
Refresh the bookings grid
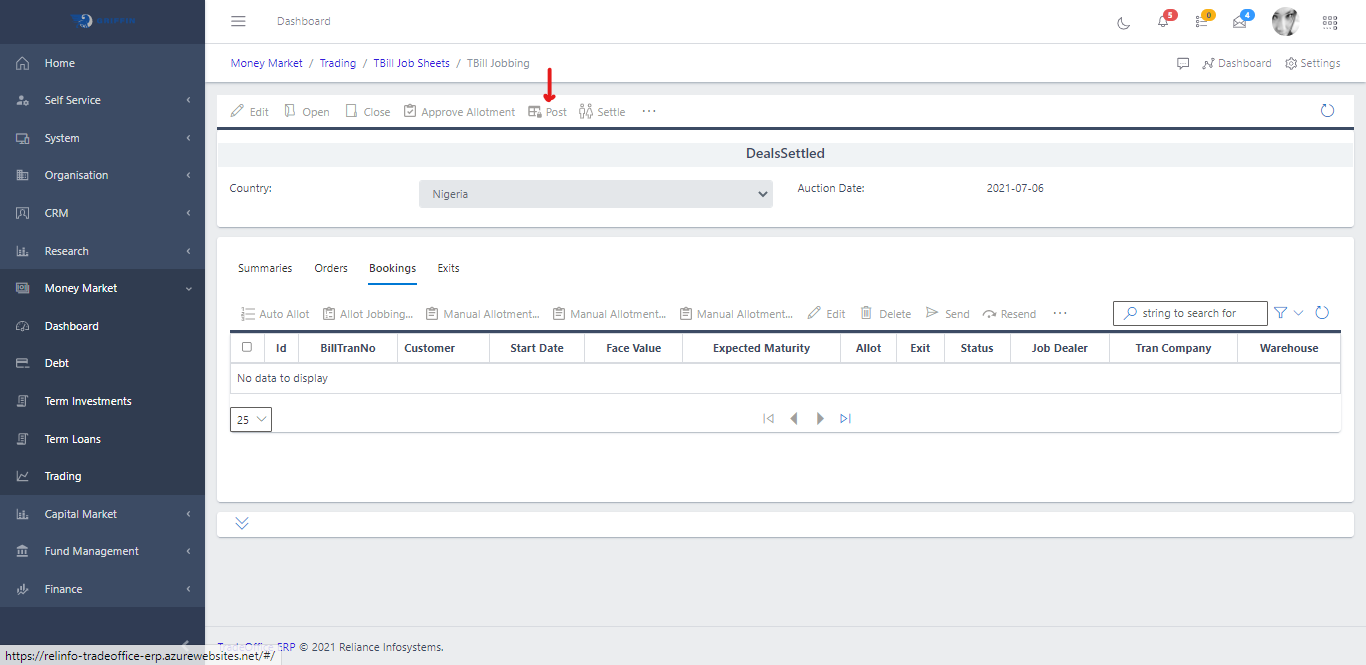coord(1322,313)
